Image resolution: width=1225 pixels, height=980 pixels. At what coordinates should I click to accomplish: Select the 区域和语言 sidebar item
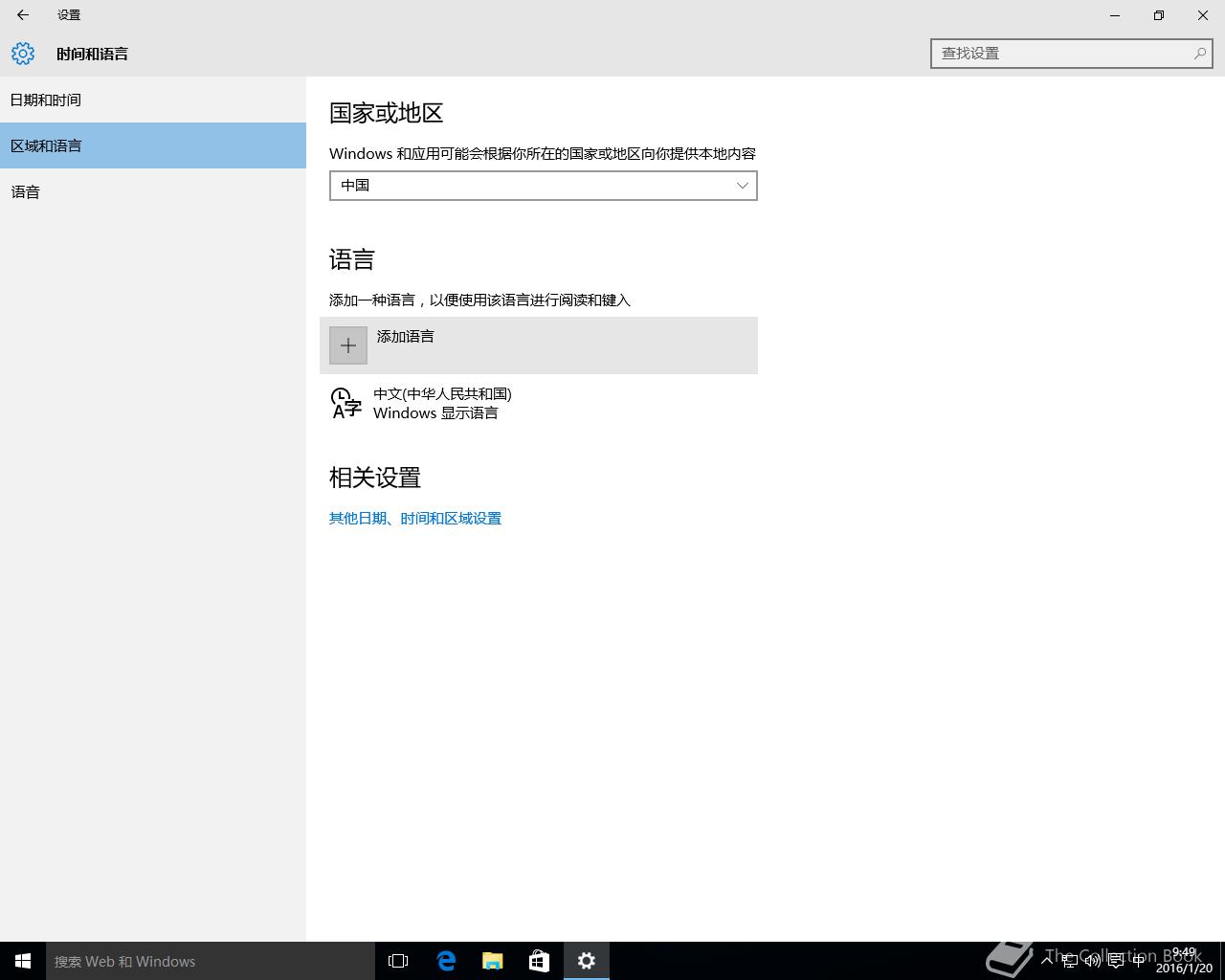153,145
